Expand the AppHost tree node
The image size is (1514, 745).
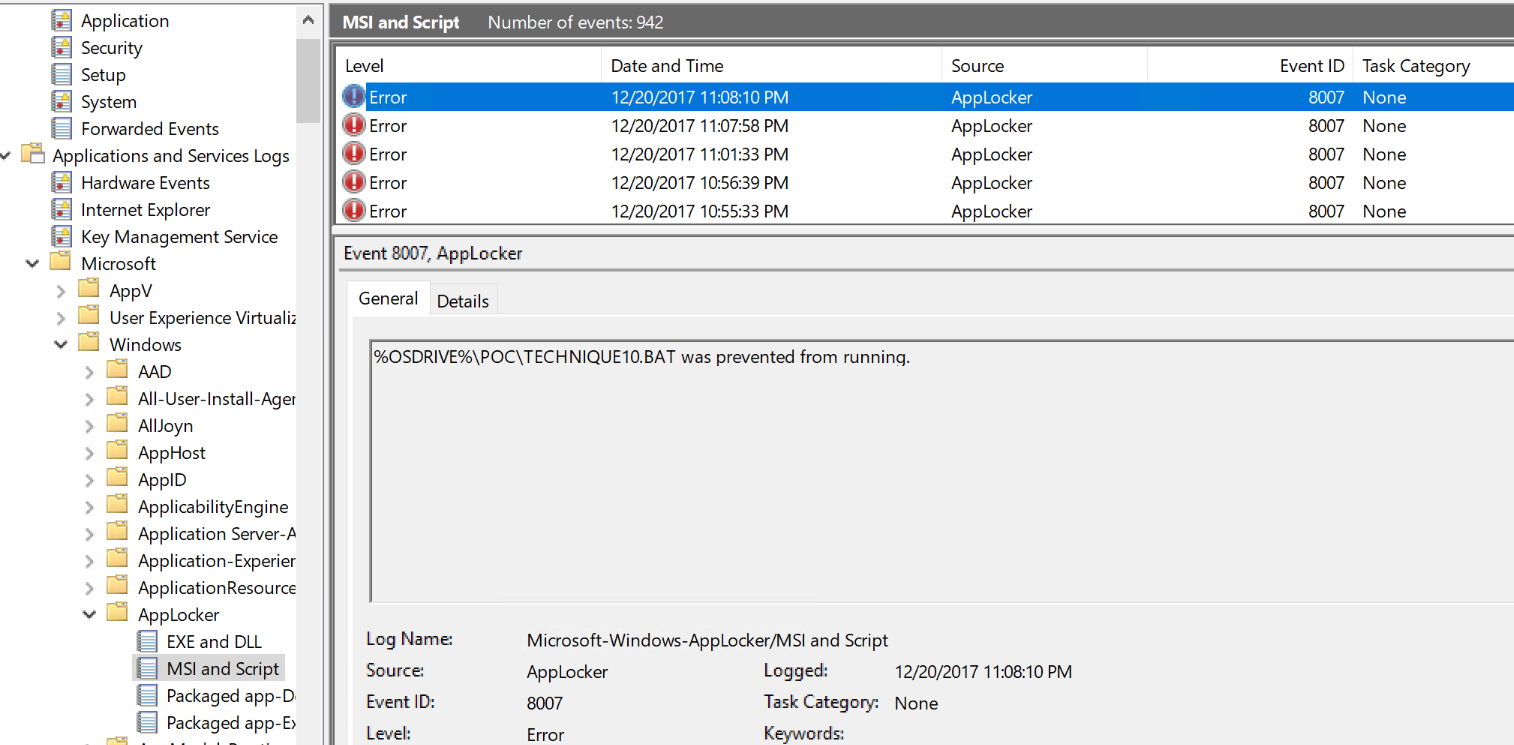point(89,453)
